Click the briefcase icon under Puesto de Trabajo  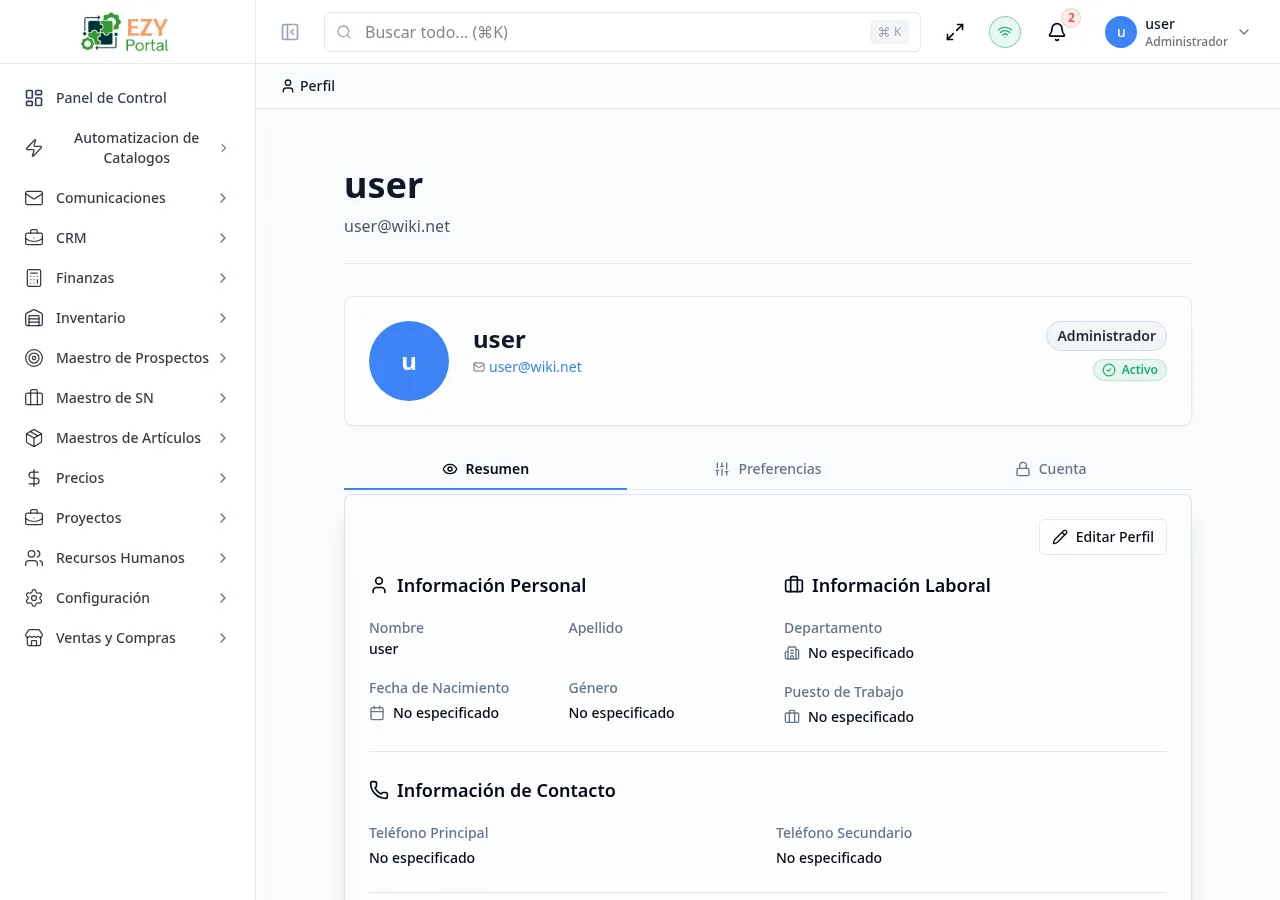pyautogui.click(x=792, y=717)
